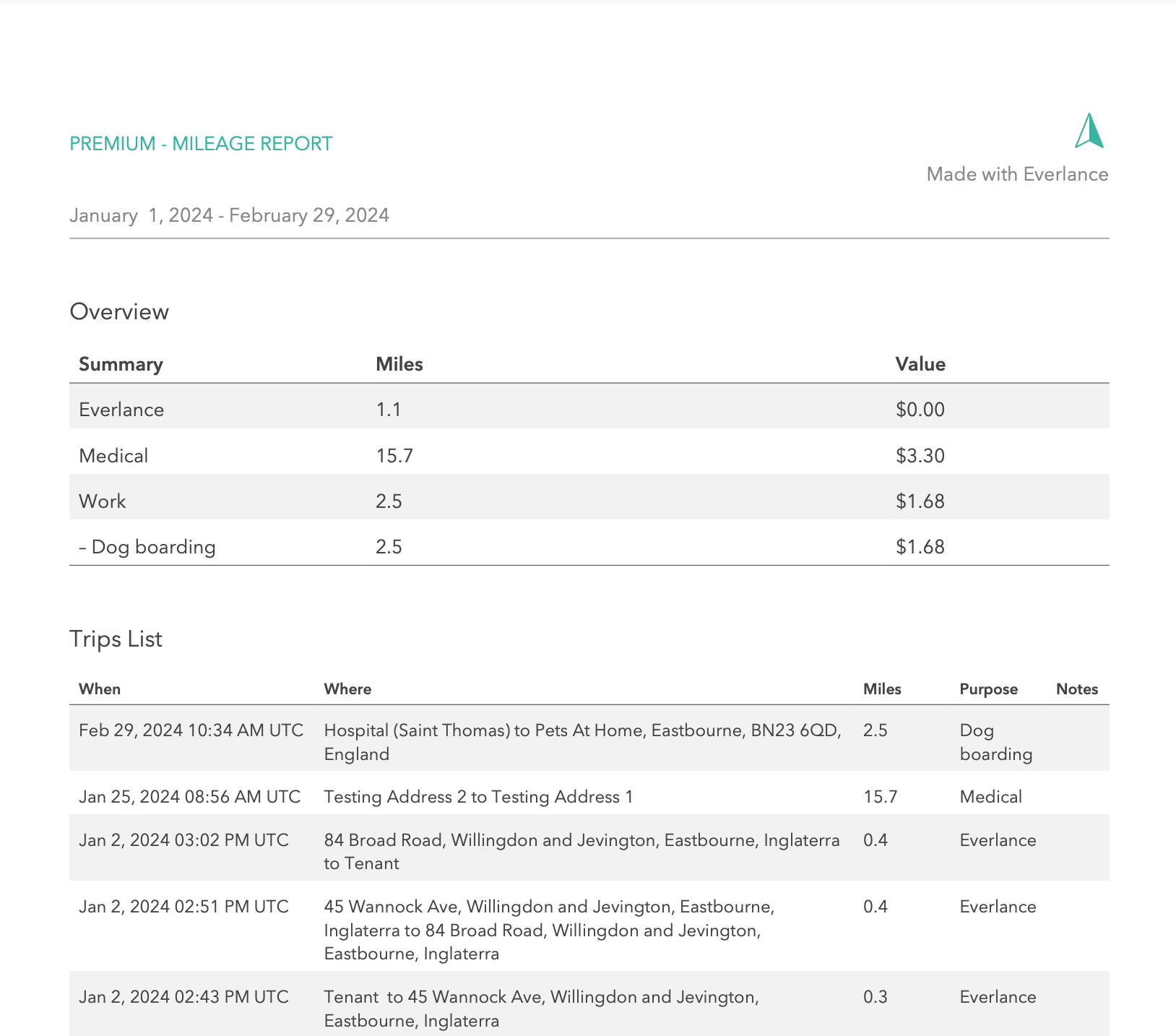Screen dimensions: 1176x1036
Task: Click the Summary column header
Action: [x=121, y=364]
